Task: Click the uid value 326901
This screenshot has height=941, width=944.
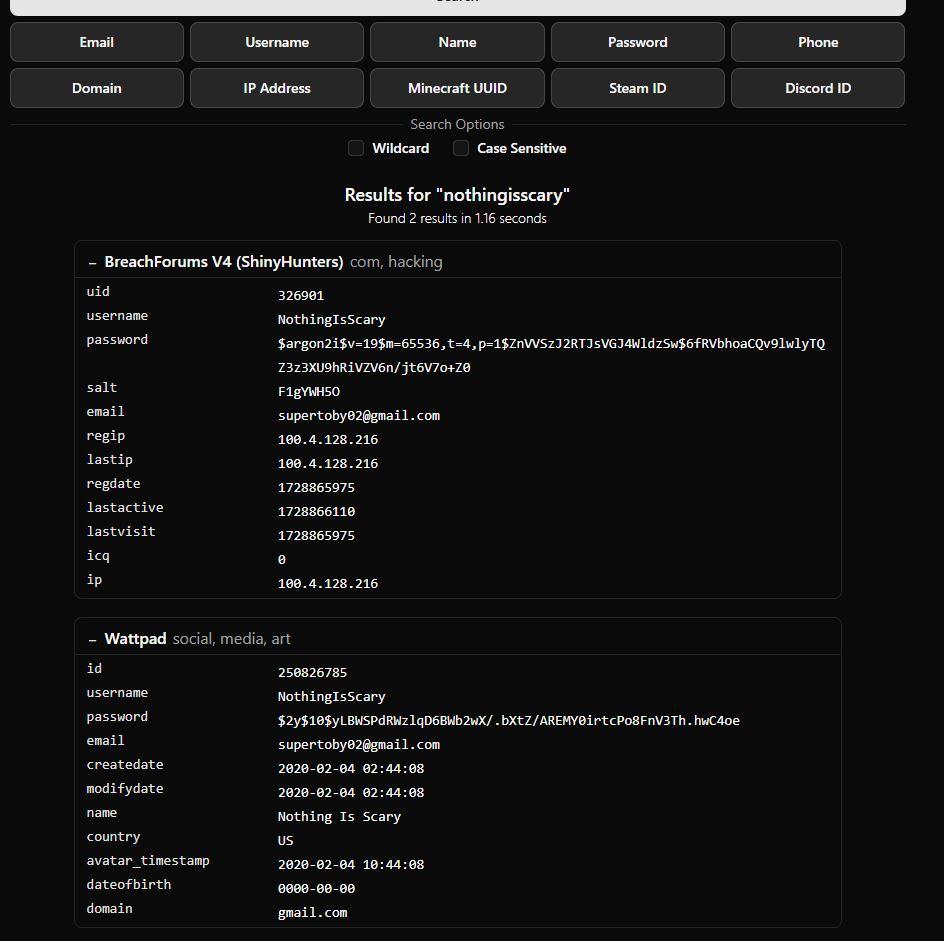Action: pyautogui.click(x=301, y=296)
